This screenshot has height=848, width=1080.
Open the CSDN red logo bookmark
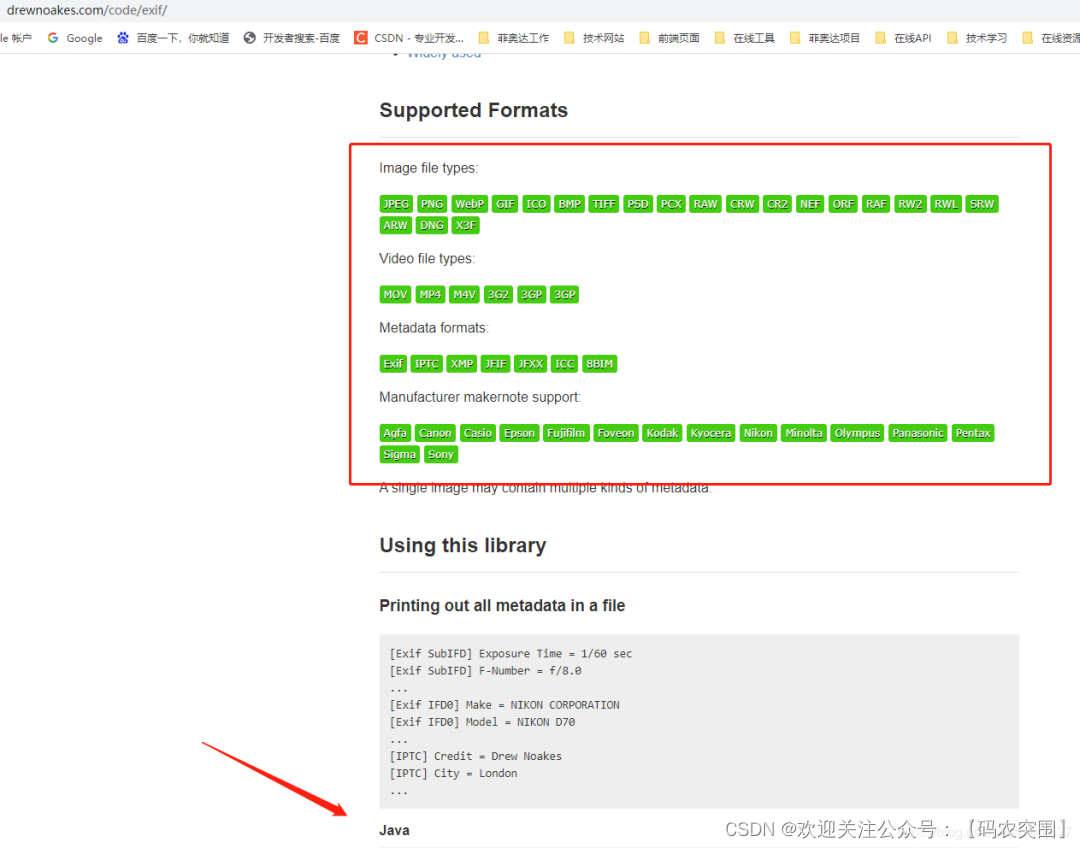point(360,38)
